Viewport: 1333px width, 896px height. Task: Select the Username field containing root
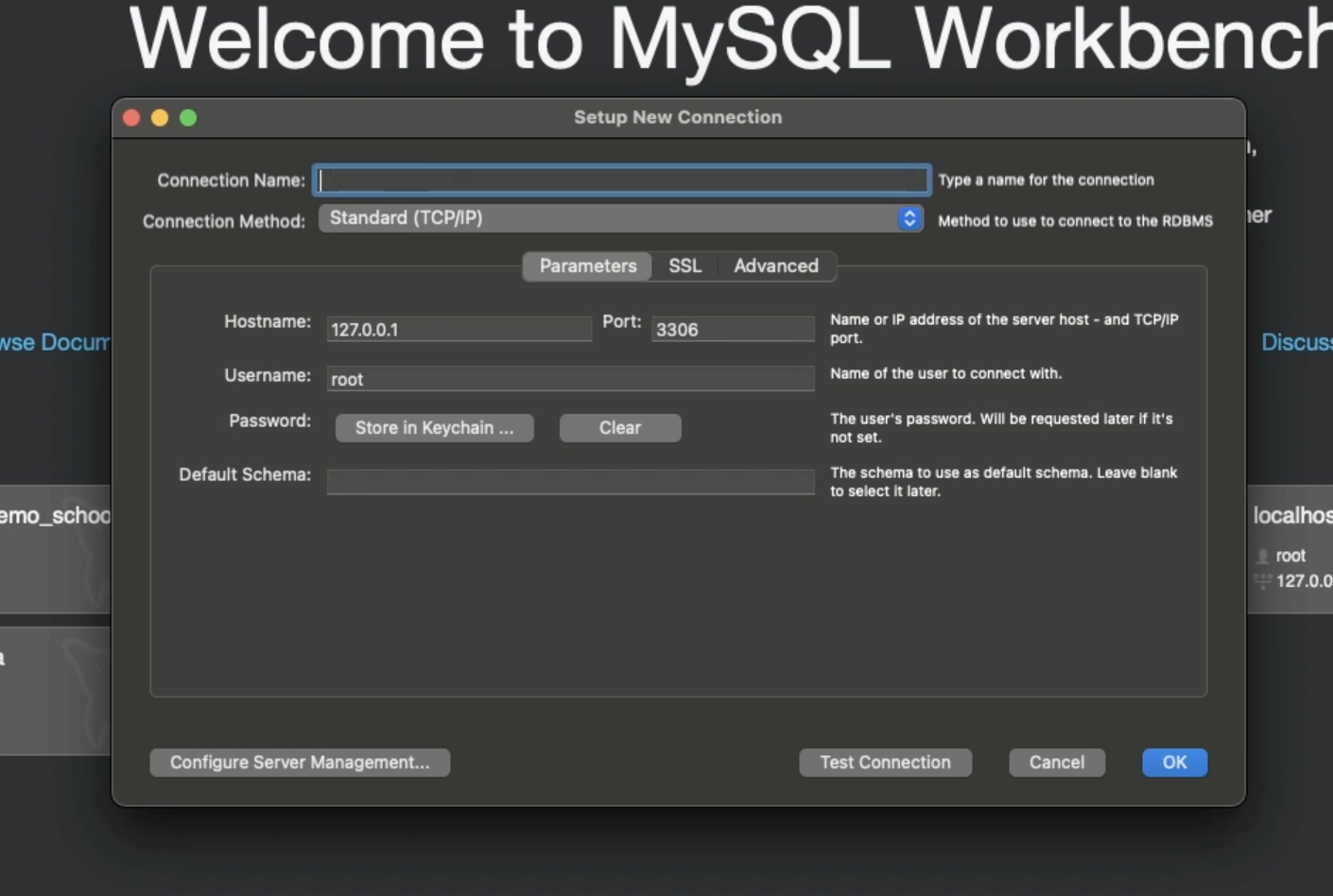tap(571, 378)
